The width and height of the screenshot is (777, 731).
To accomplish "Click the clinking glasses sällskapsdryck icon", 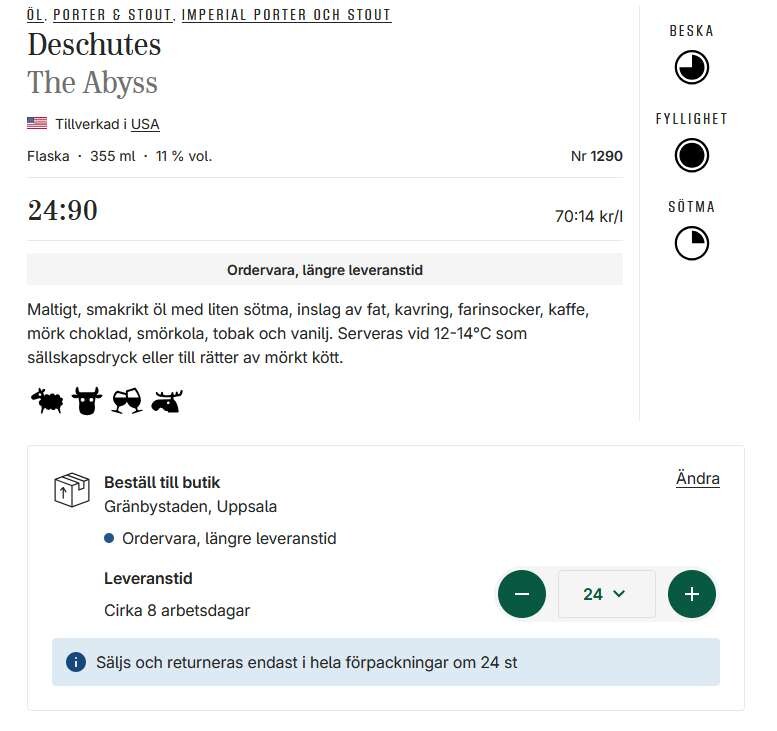I will coord(127,402).
